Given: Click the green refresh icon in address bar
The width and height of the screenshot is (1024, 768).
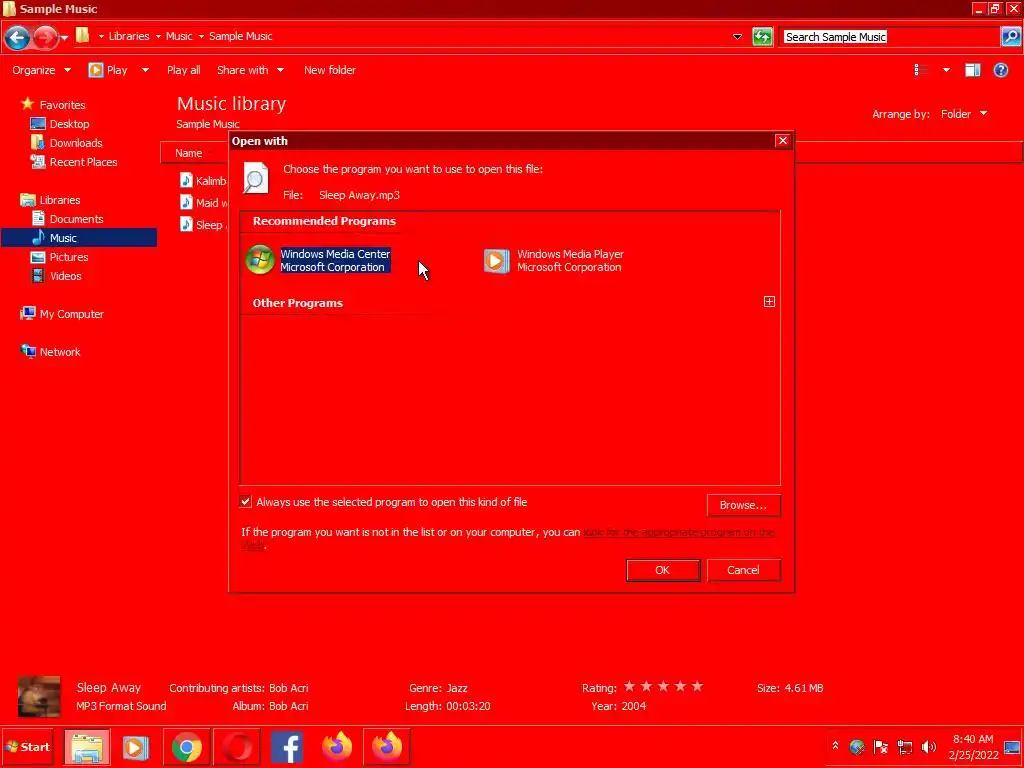Looking at the screenshot, I should tap(762, 37).
